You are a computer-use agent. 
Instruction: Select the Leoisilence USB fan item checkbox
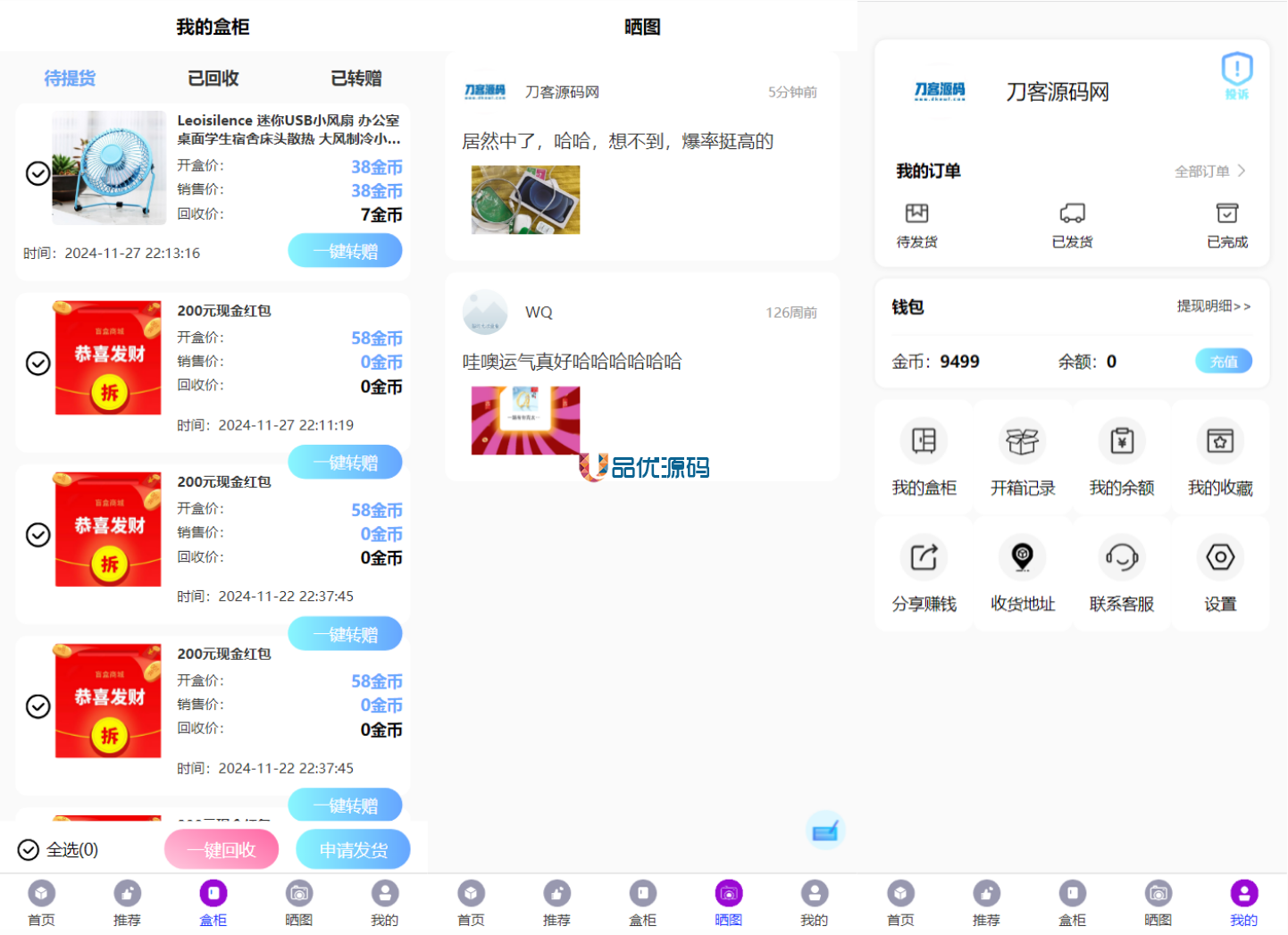pos(38,173)
